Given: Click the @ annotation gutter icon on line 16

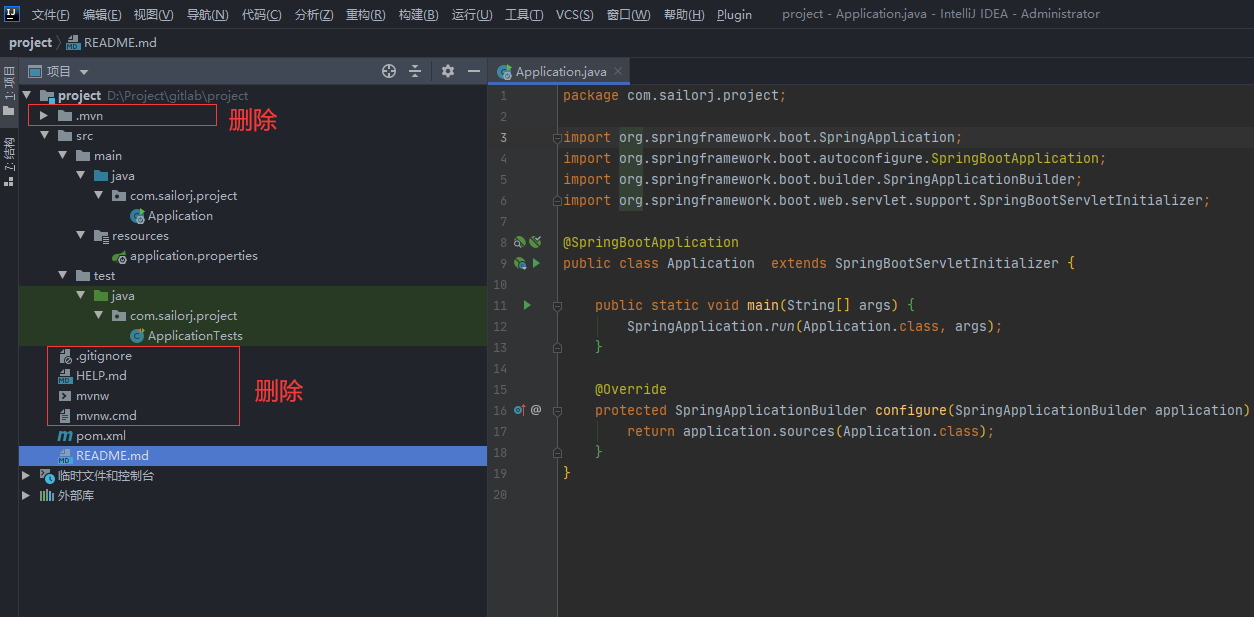Looking at the screenshot, I should (536, 410).
